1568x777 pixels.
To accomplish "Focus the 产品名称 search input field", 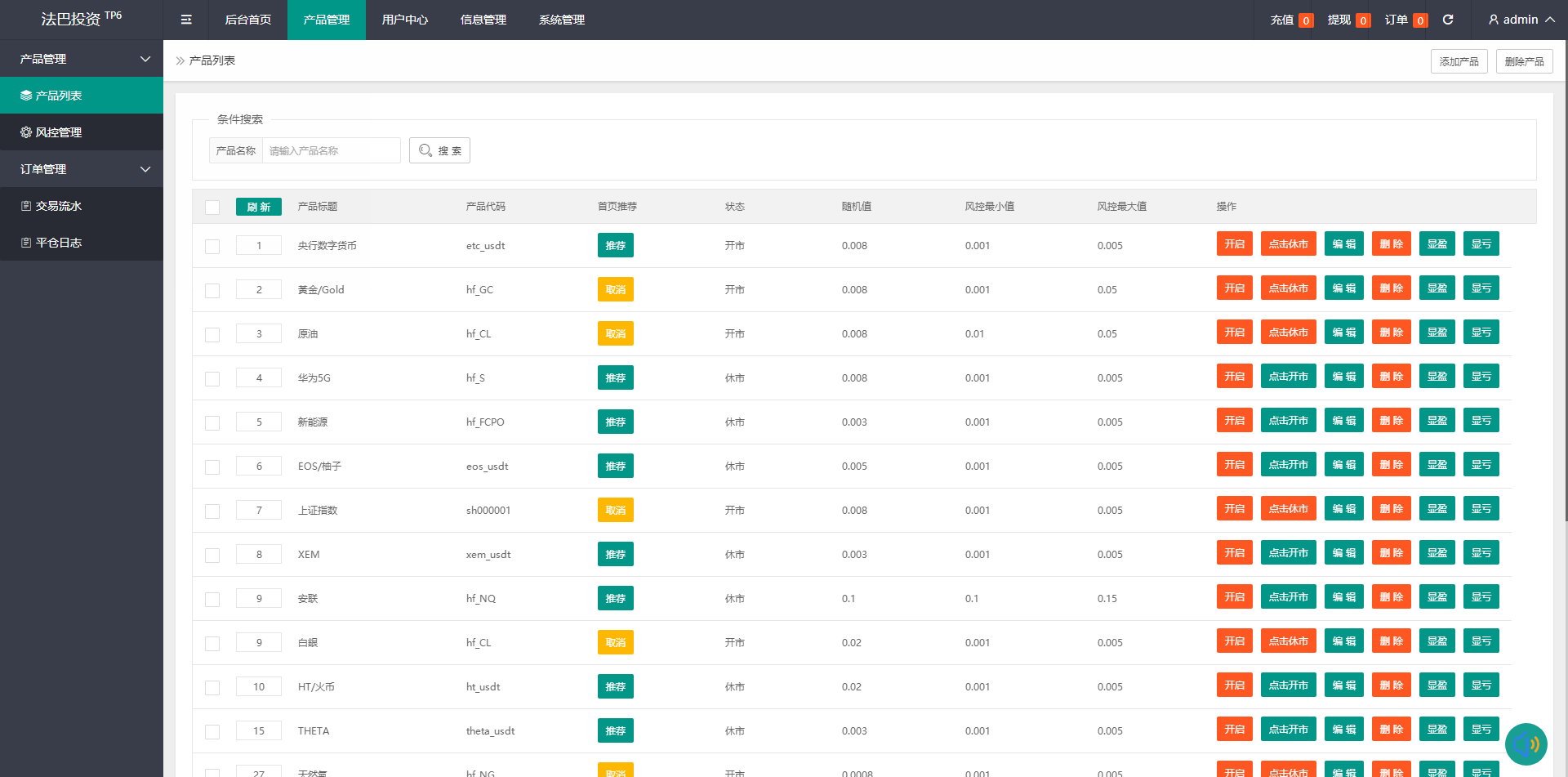I will (331, 150).
